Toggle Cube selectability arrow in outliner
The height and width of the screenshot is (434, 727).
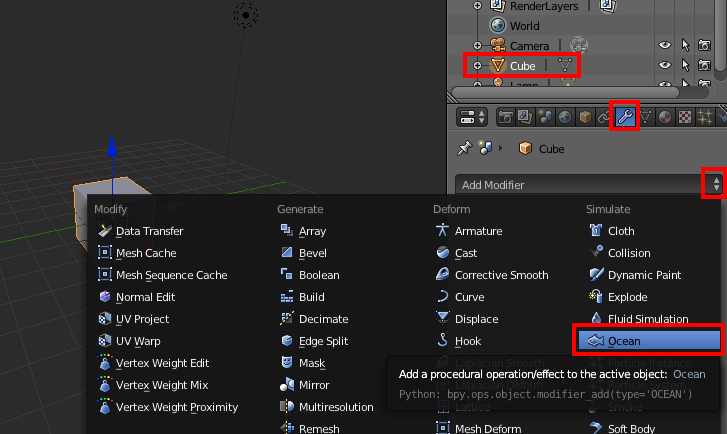tap(685, 65)
